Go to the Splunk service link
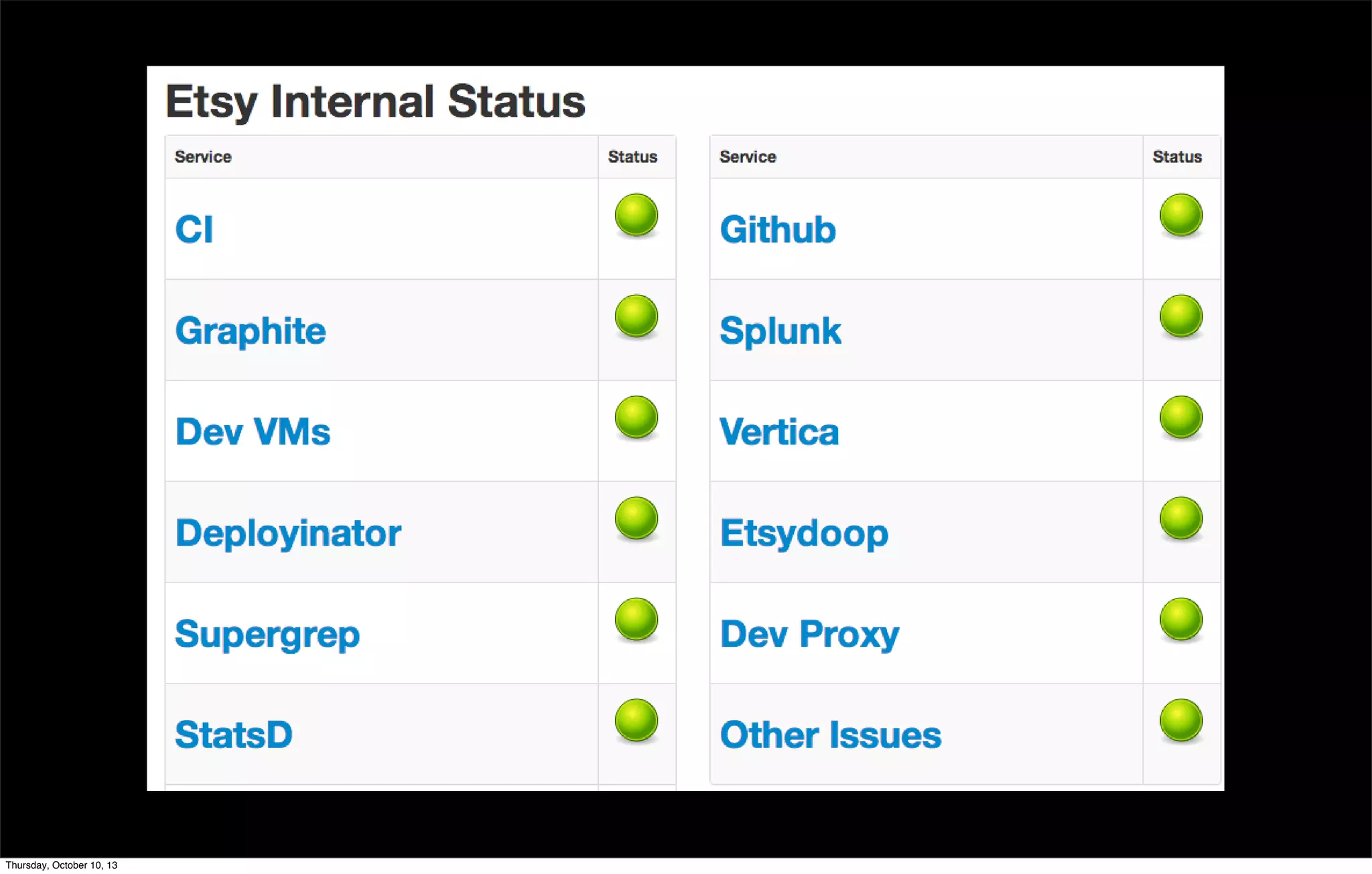 pos(780,331)
